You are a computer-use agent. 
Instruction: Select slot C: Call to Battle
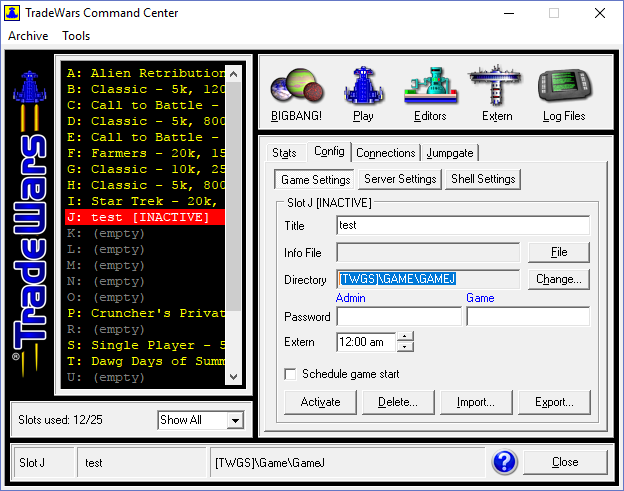click(x=145, y=105)
